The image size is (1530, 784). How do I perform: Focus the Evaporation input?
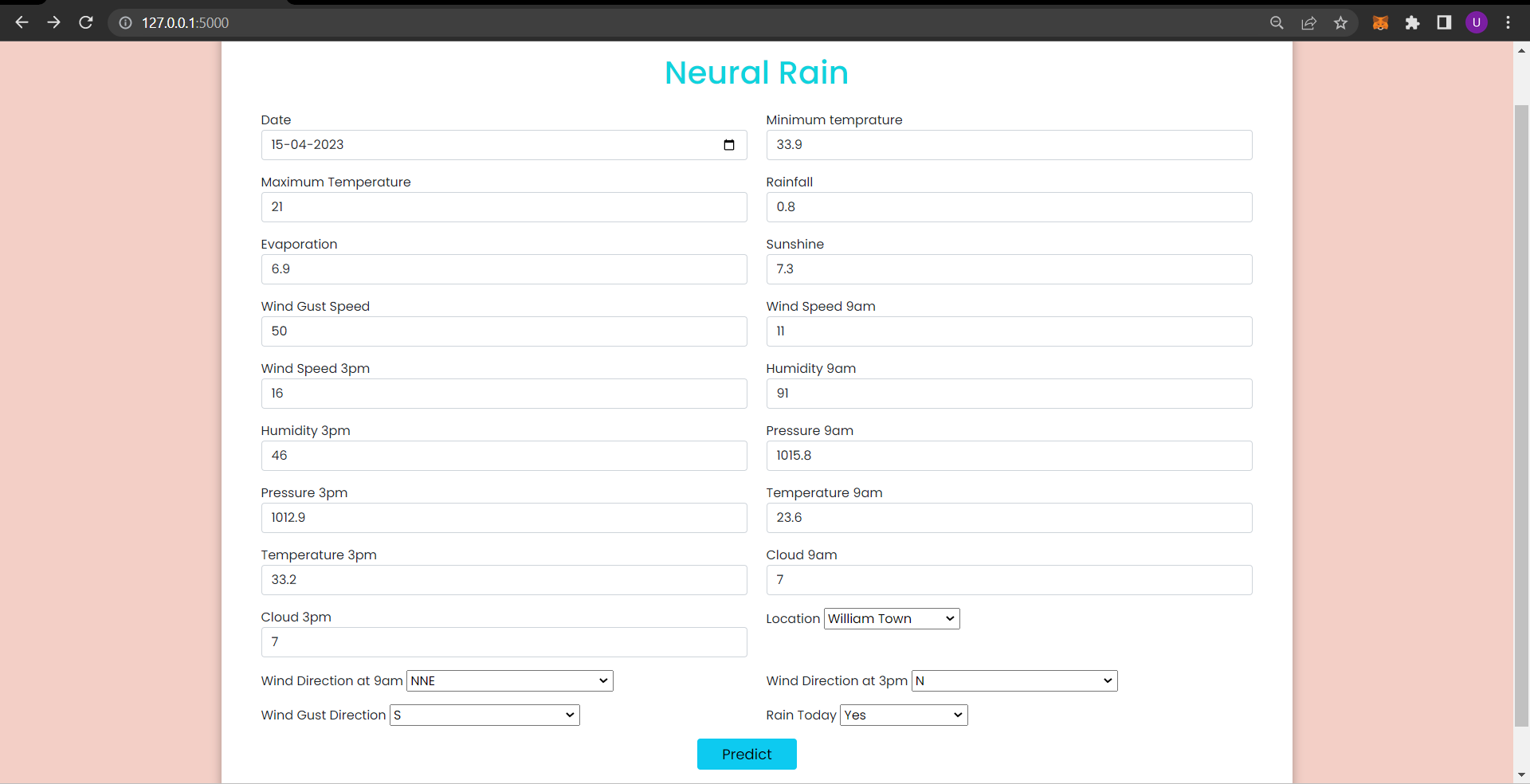(504, 269)
